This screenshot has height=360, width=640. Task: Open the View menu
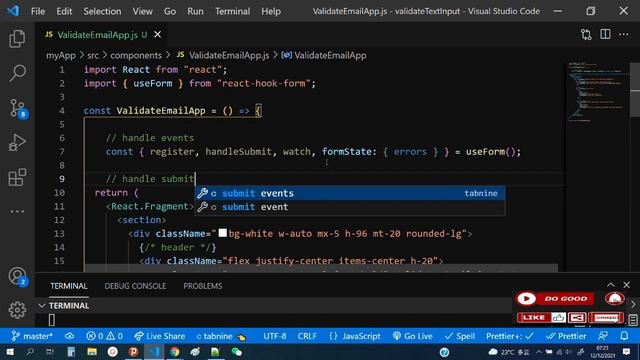(142, 11)
